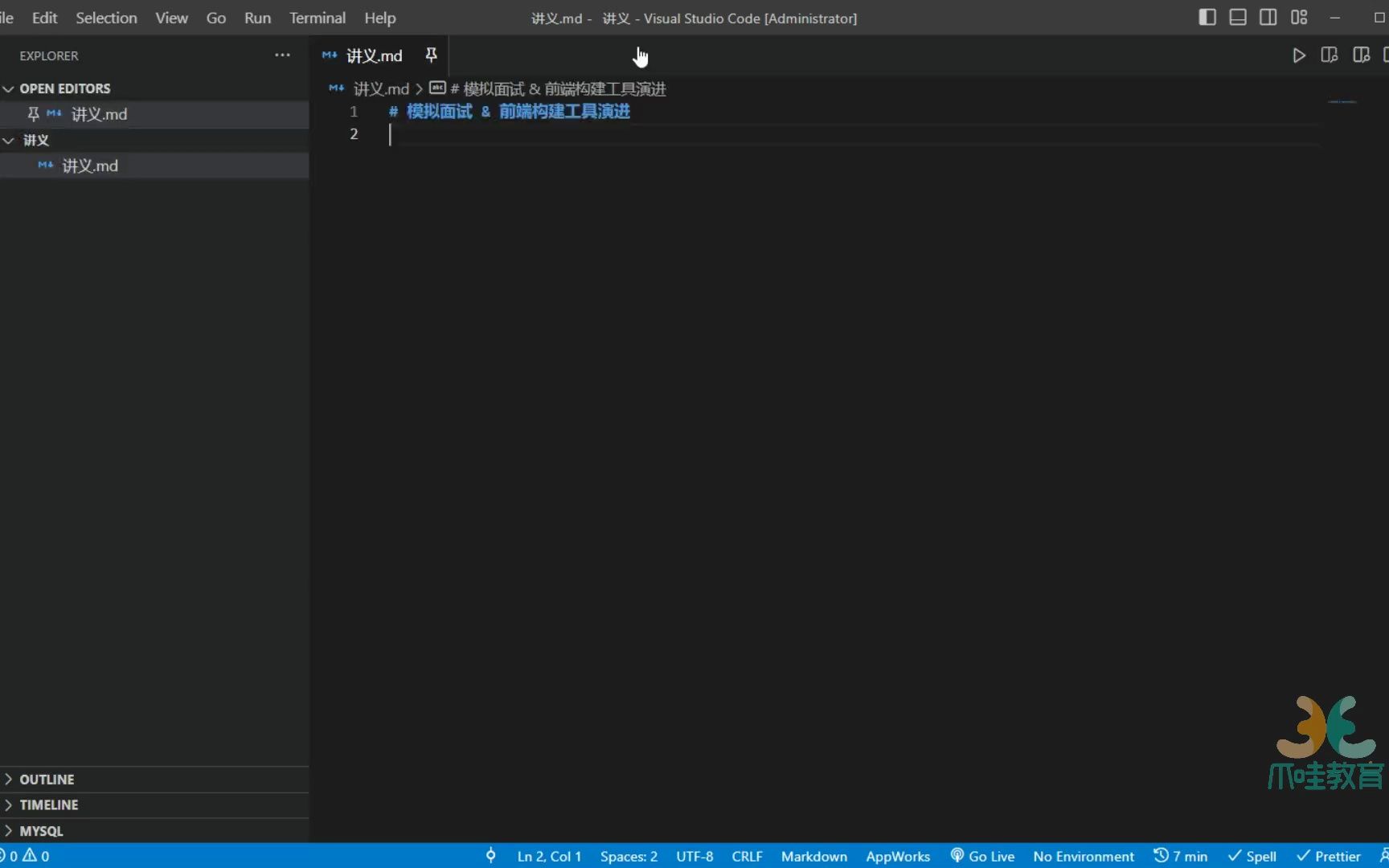The width and height of the screenshot is (1389, 868).
Task: Change encoding via UTF-8 status item
Action: click(694, 856)
